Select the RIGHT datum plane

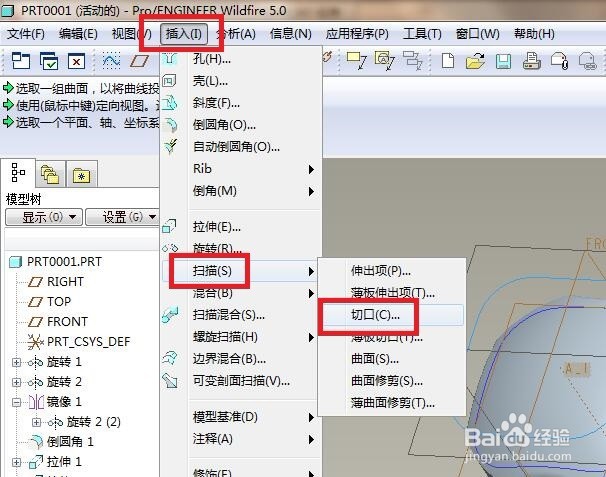tap(56, 282)
